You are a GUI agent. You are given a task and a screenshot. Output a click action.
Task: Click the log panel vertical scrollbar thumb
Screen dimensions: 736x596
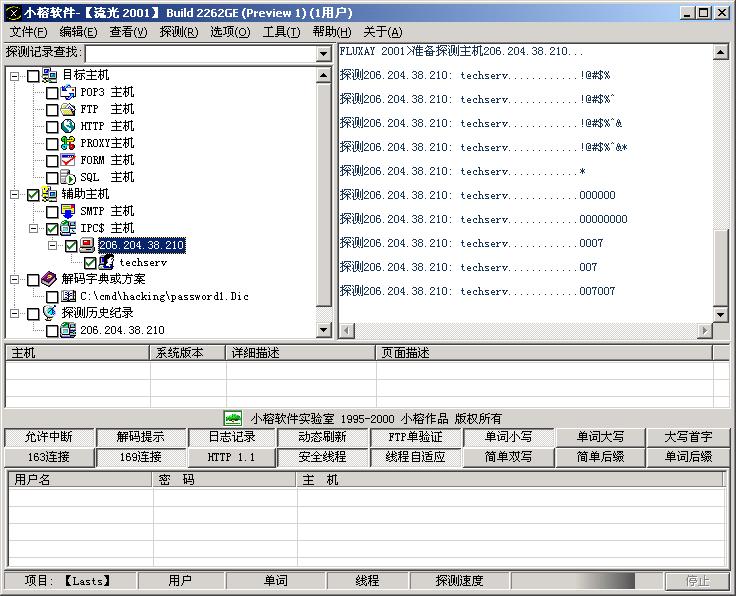[721, 268]
